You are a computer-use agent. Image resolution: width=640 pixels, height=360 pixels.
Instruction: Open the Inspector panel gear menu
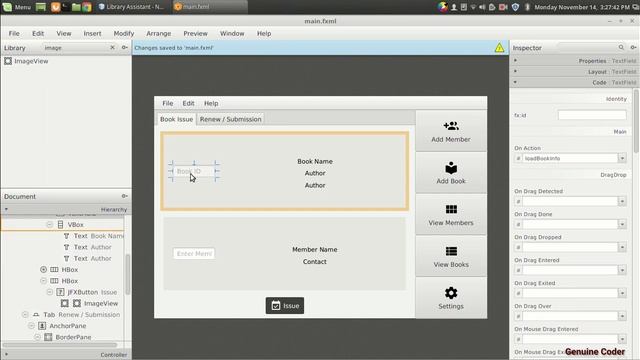(633, 47)
